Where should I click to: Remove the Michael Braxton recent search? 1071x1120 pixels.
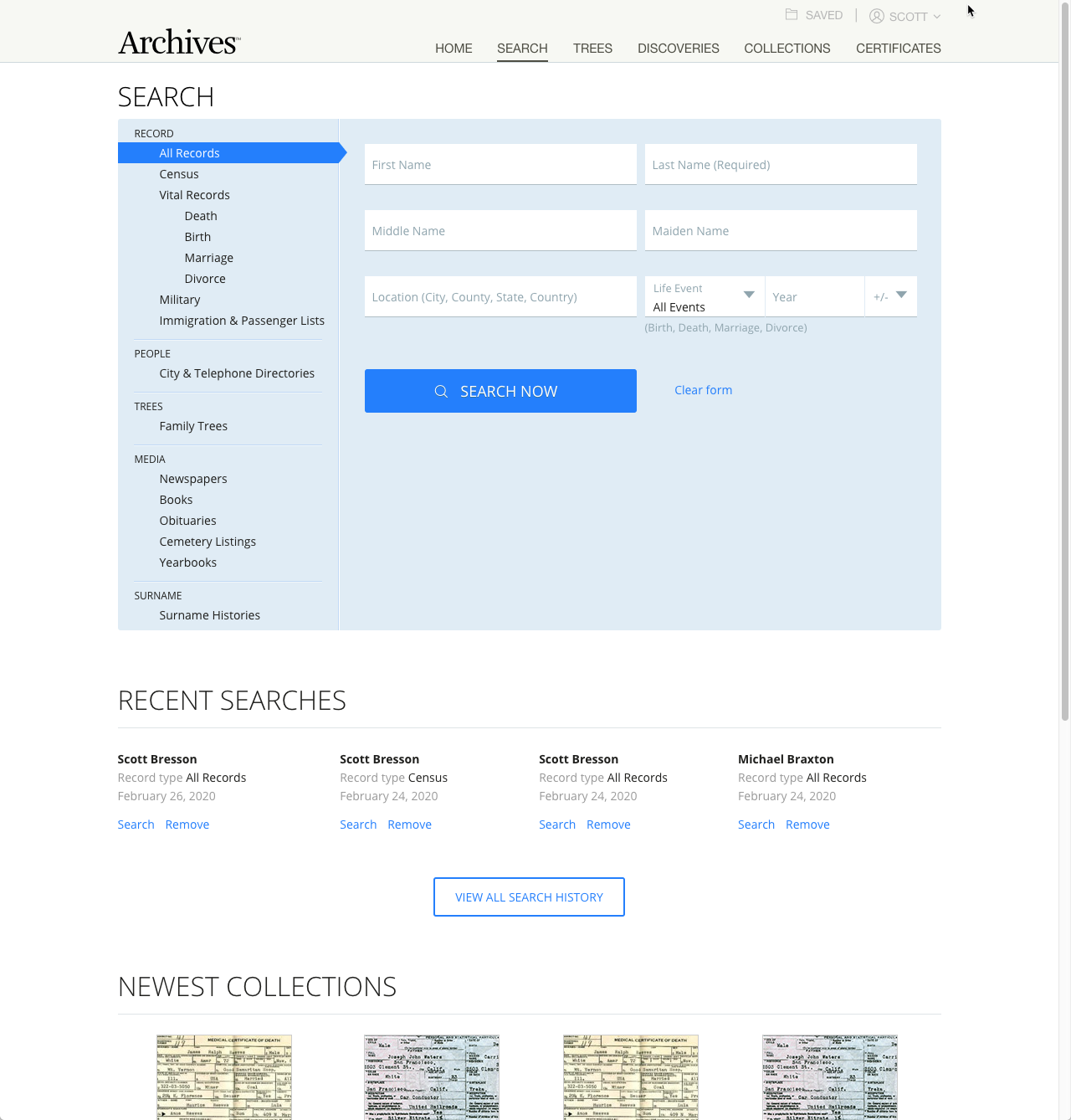[x=807, y=825]
